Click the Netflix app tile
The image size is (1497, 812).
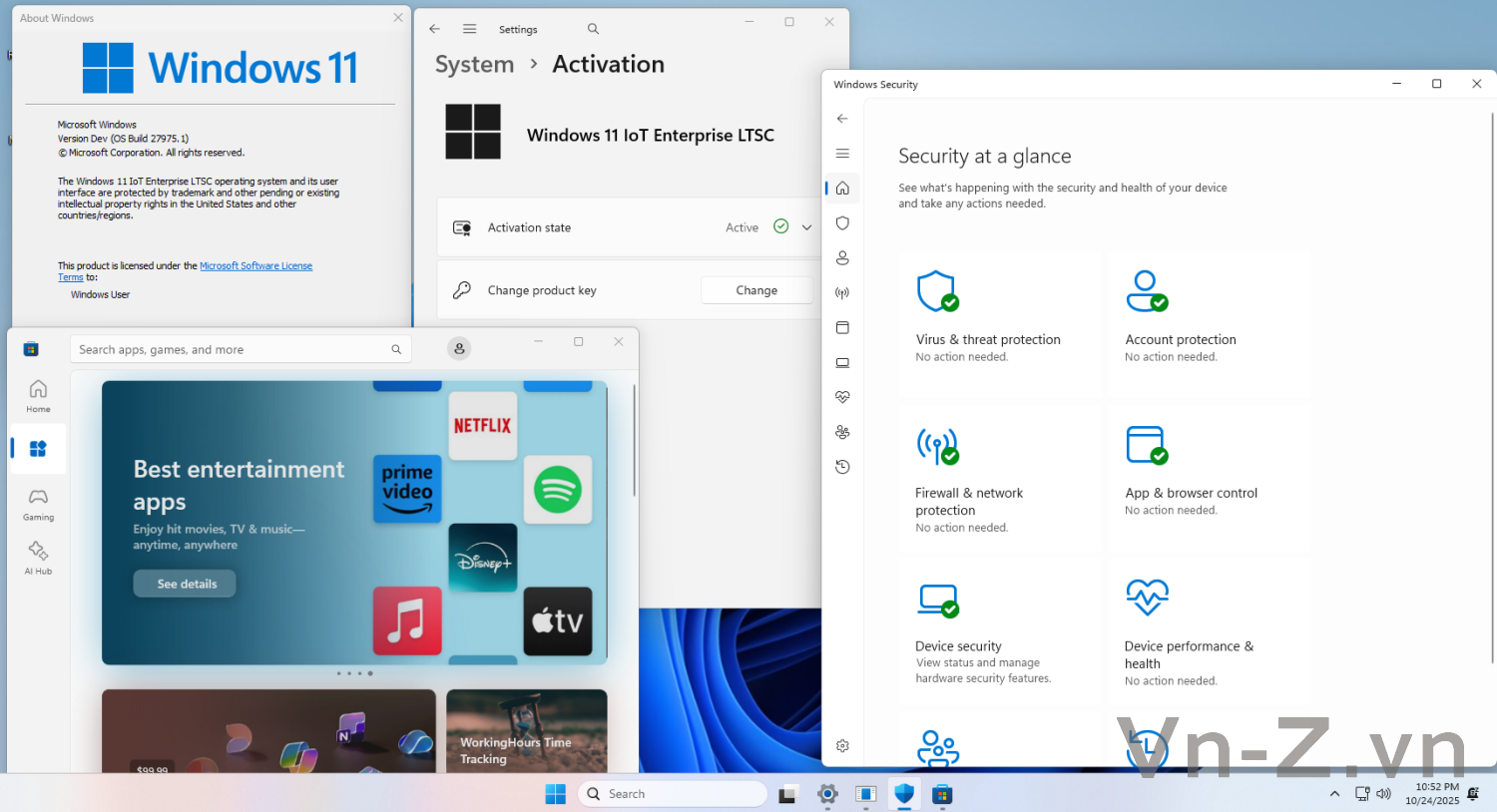click(x=483, y=426)
